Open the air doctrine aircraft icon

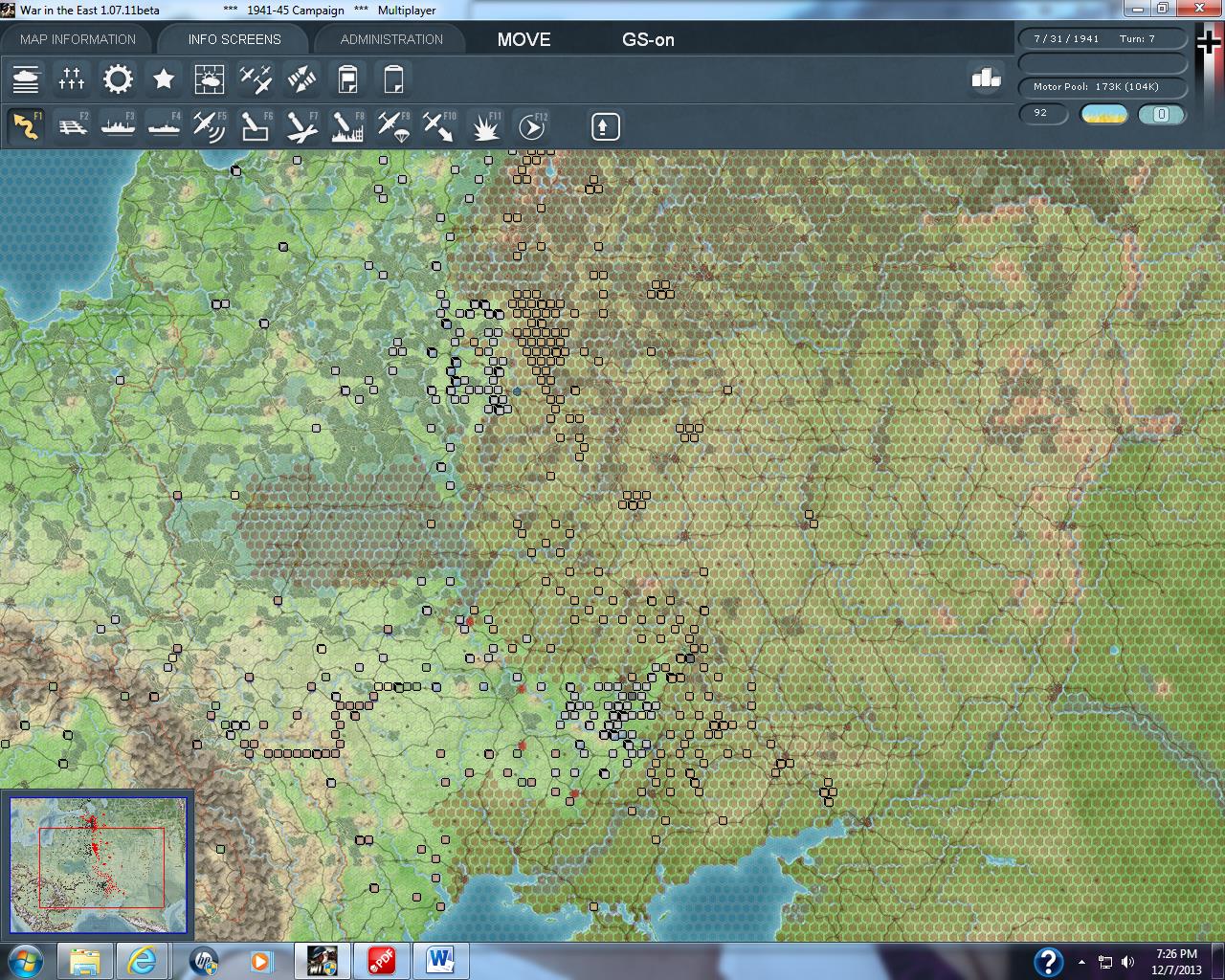tap(256, 79)
